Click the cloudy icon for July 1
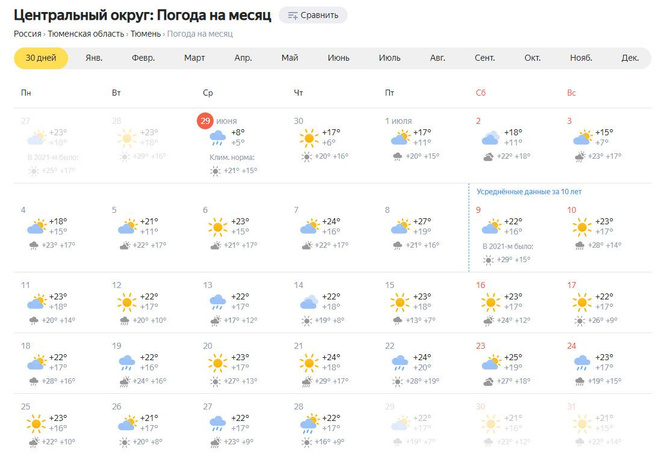This screenshot has height=454, width=656. (x=399, y=138)
